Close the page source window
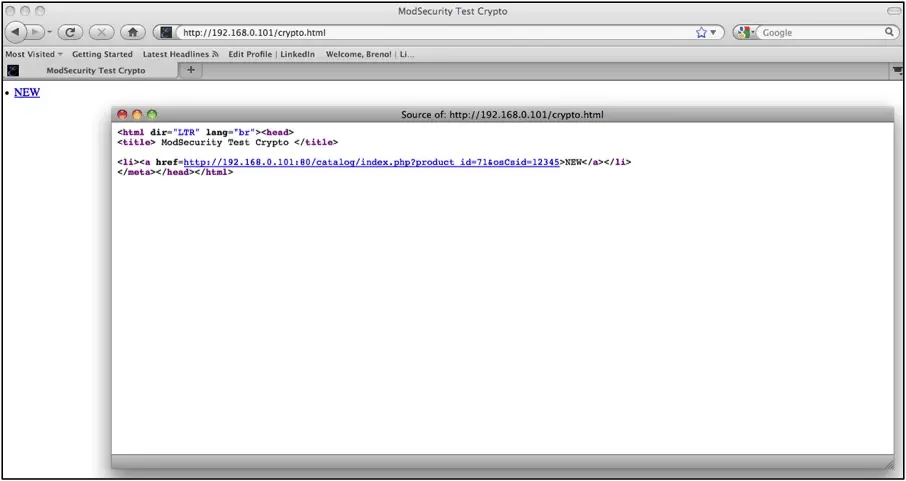The width and height of the screenshot is (906, 481). coord(122,115)
